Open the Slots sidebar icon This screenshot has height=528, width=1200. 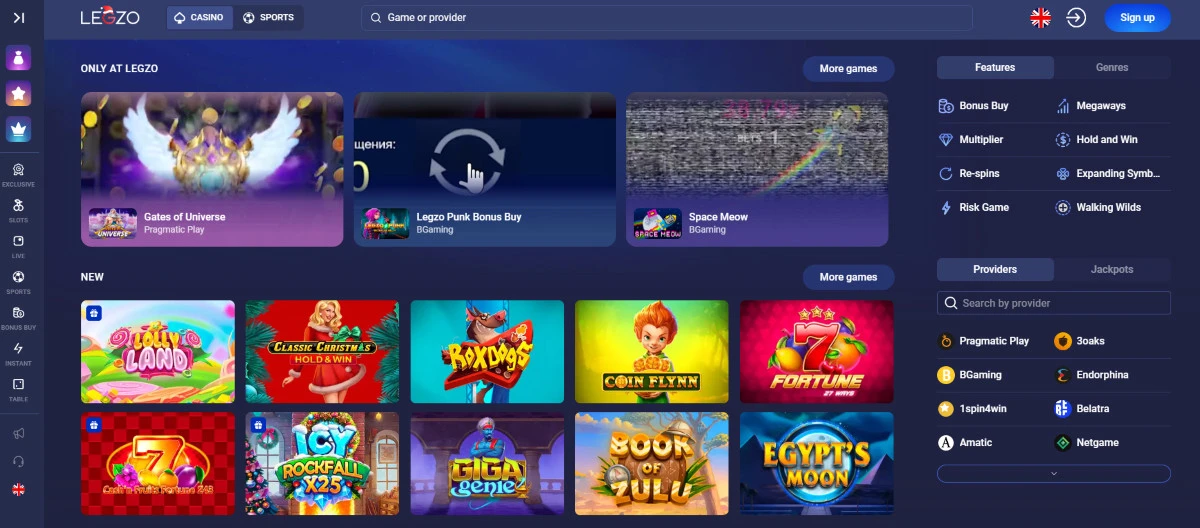tap(18, 211)
